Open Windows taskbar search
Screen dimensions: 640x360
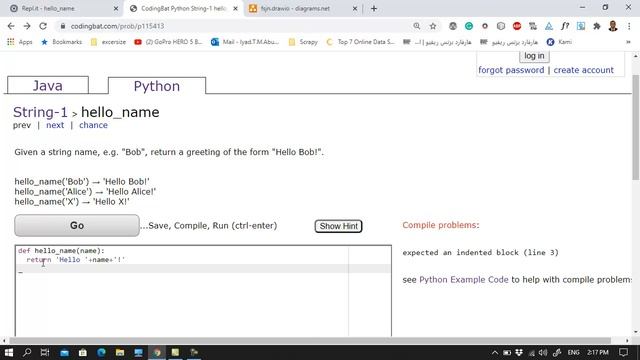pyautogui.click(x=27, y=352)
